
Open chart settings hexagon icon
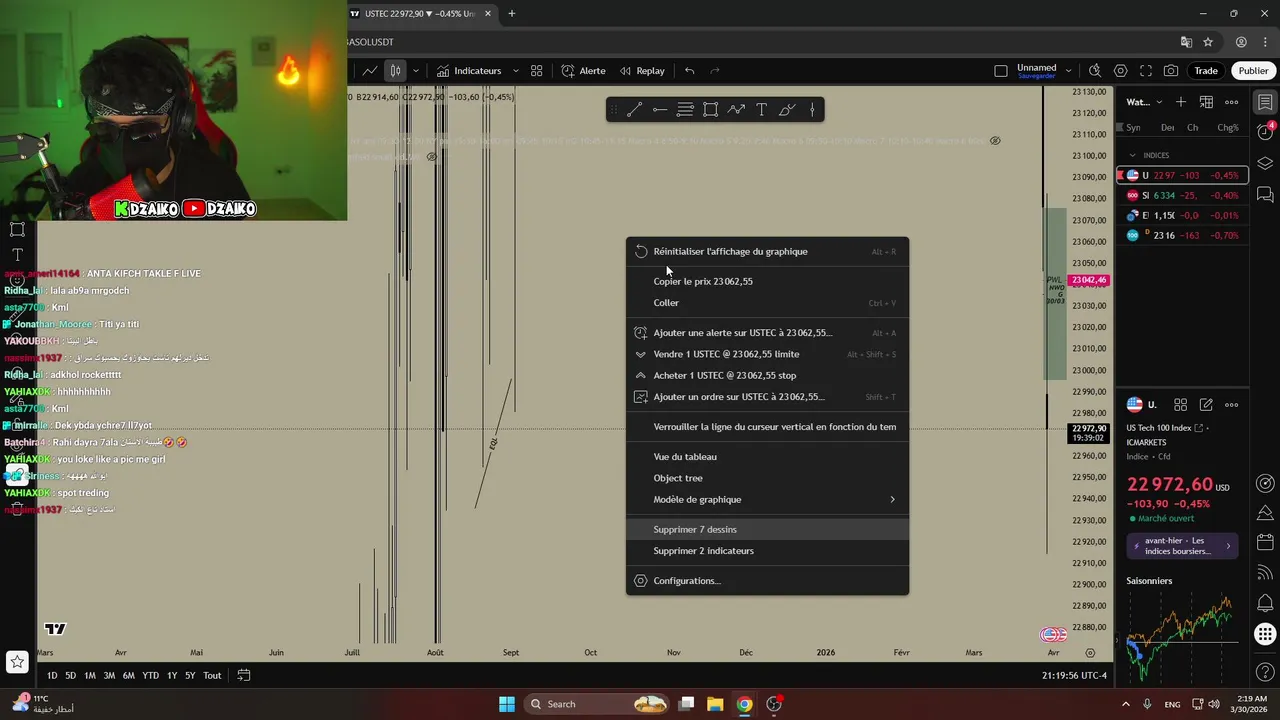1120,71
